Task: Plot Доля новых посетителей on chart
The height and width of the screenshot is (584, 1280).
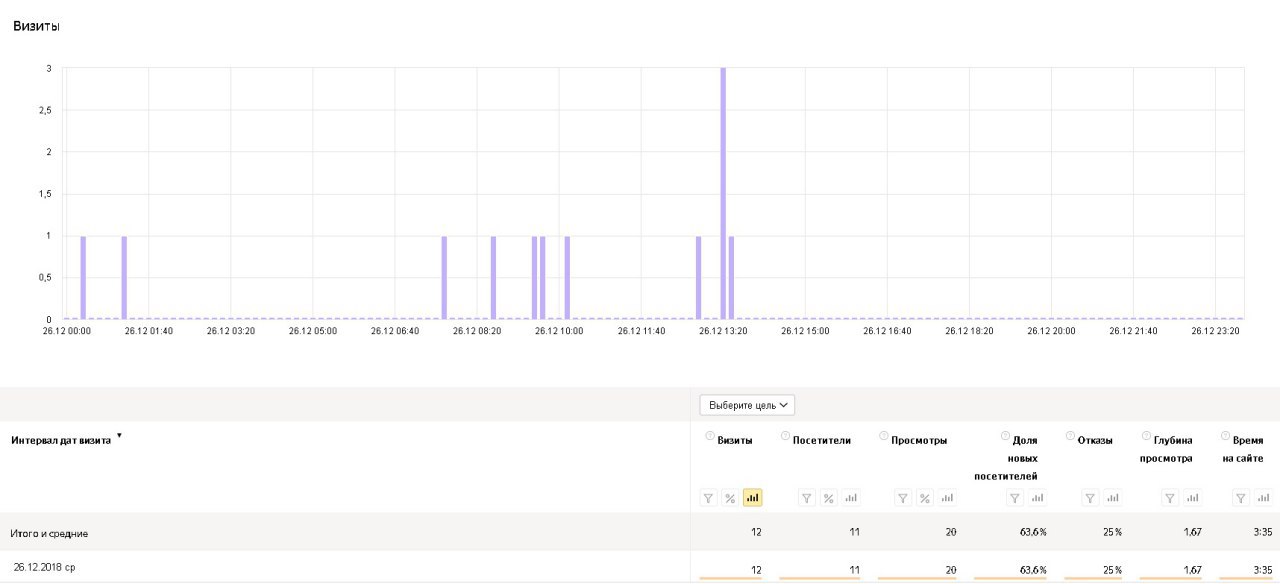Action: coord(1036,498)
